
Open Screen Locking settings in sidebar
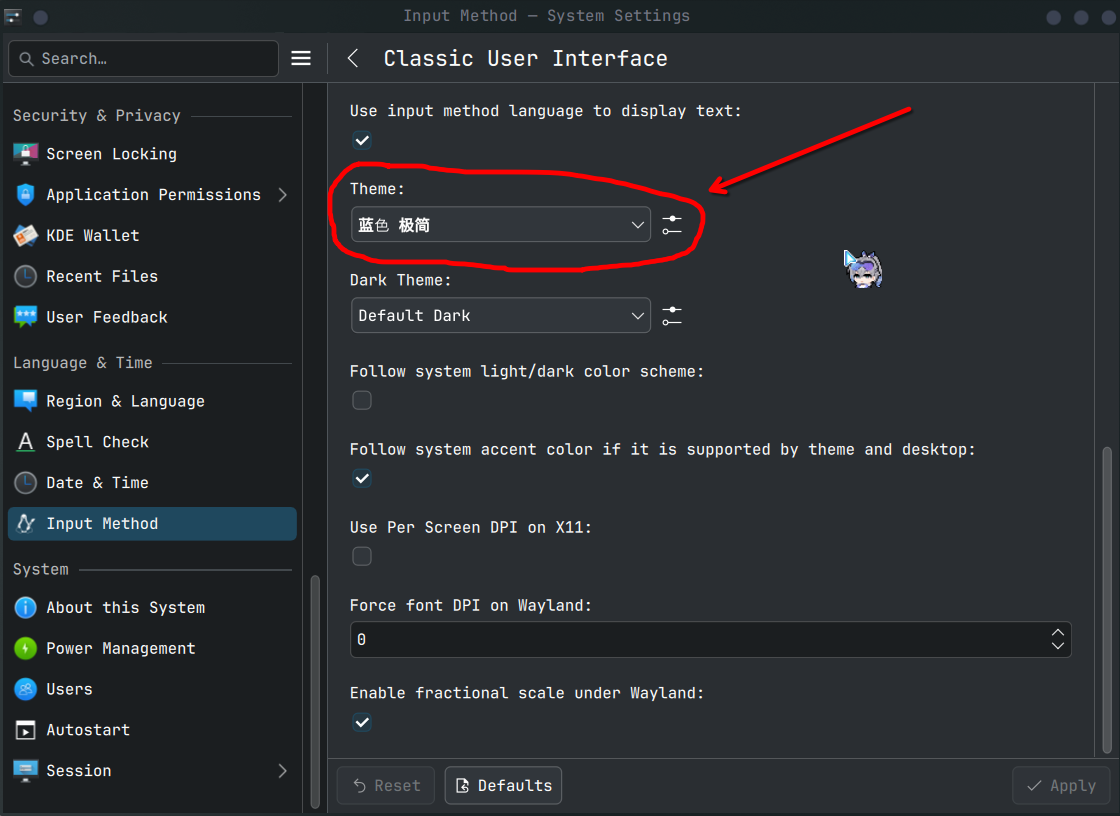[x=111, y=154]
